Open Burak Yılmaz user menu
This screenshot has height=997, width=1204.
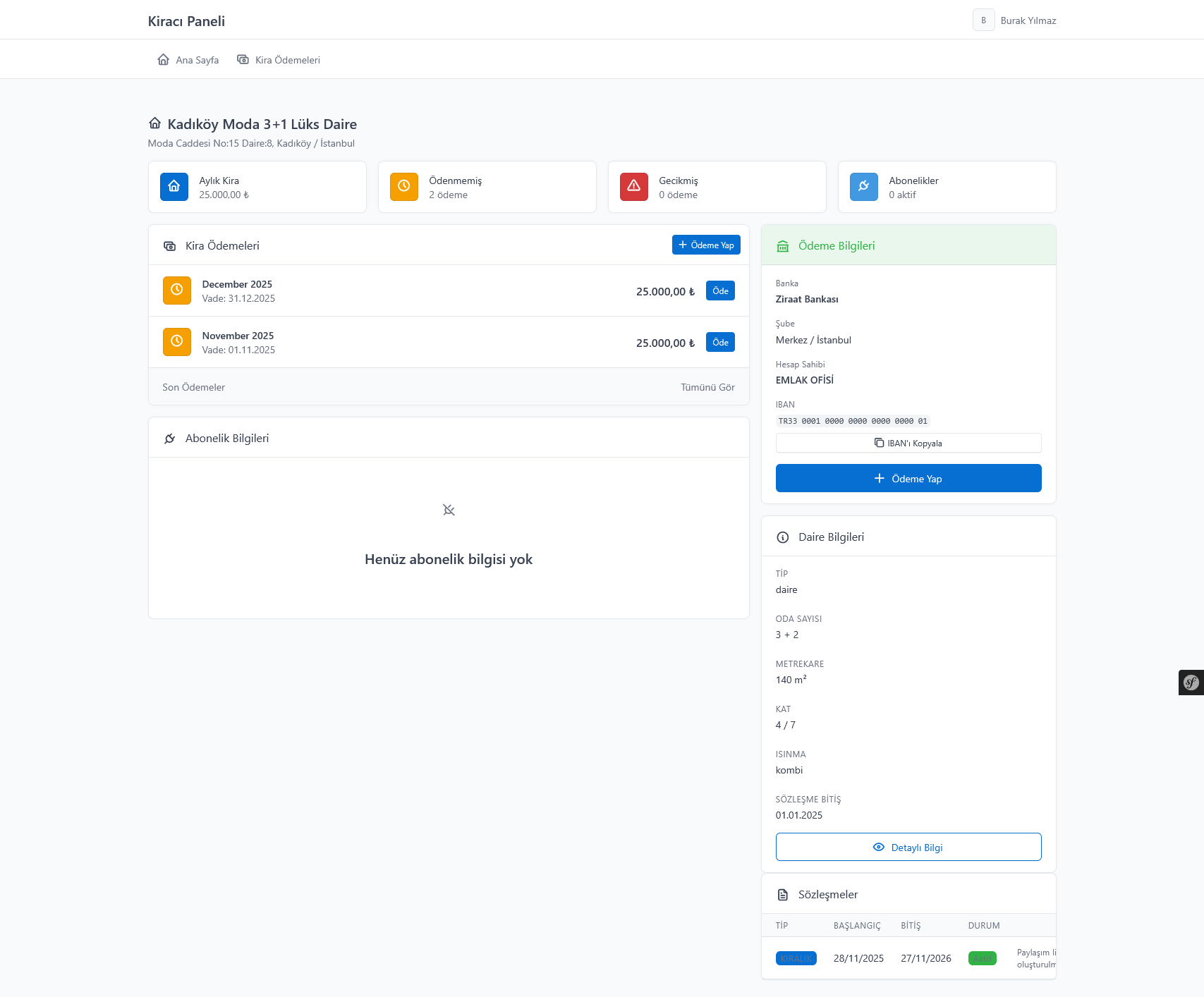pos(1014,20)
